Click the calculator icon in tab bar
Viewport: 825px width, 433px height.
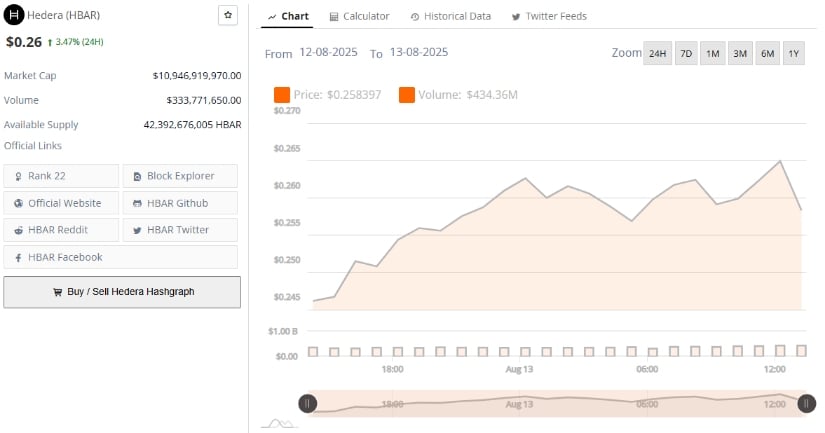point(334,17)
